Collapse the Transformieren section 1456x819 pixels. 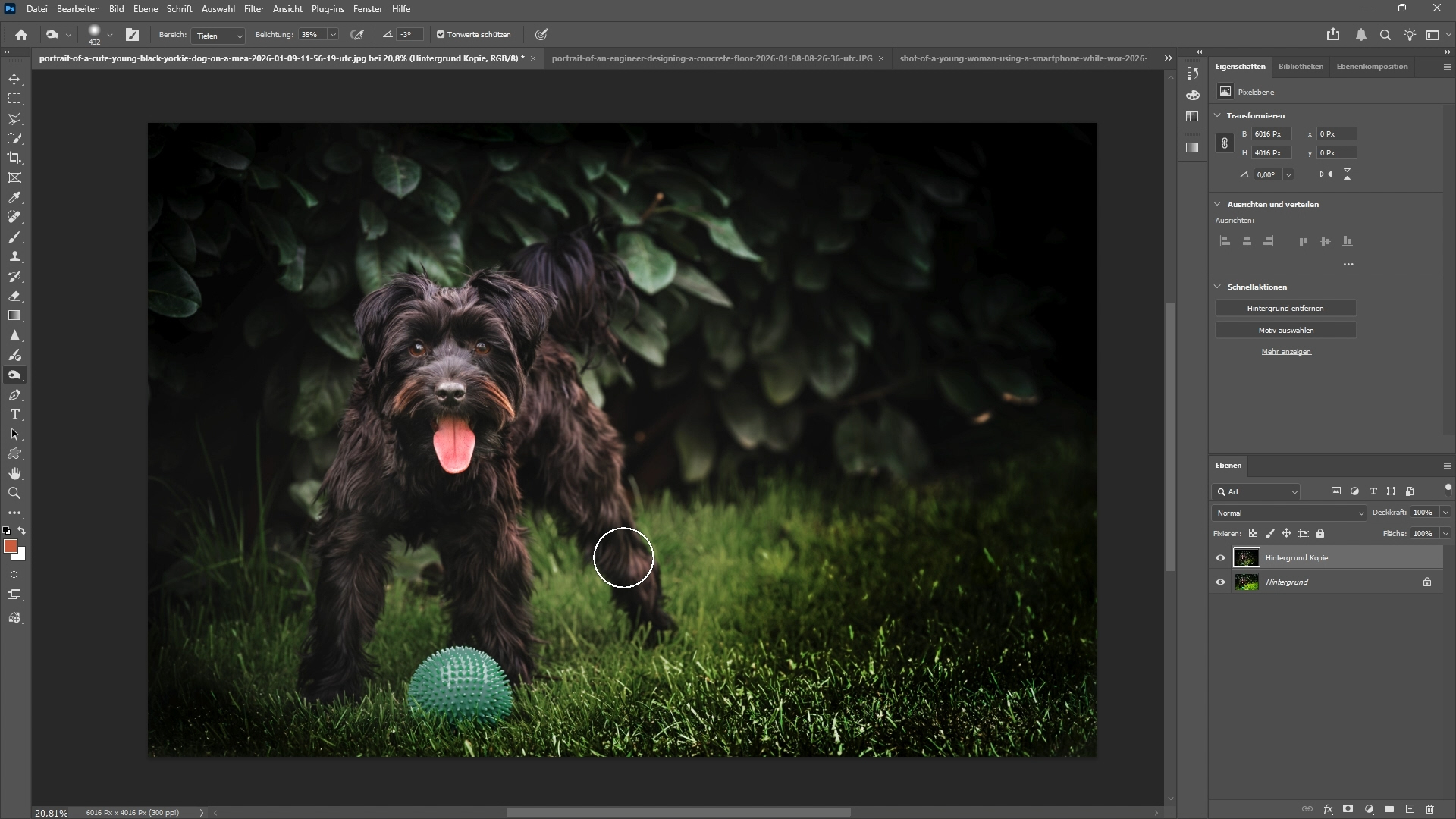pyautogui.click(x=1217, y=115)
